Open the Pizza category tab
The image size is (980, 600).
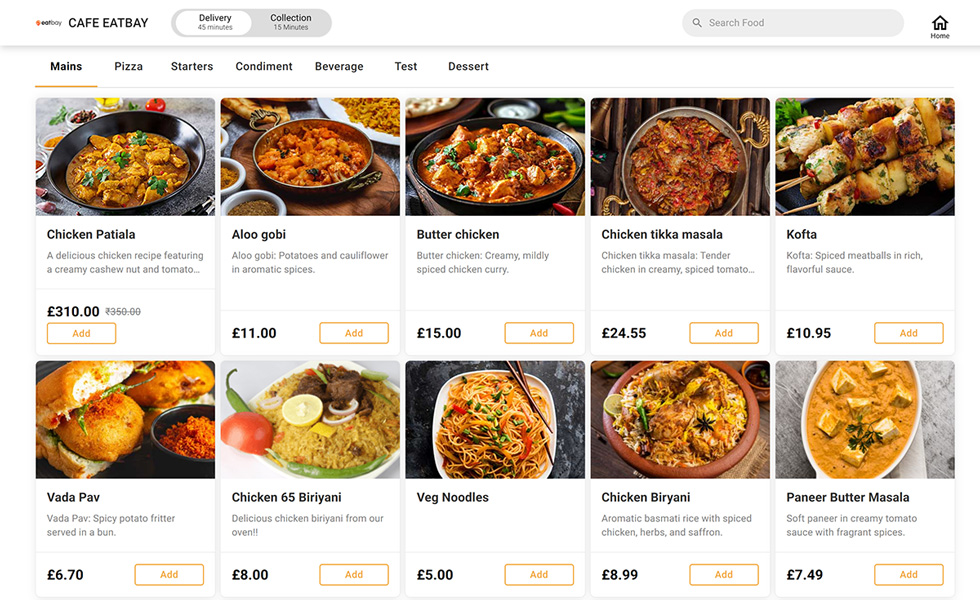pos(128,66)
